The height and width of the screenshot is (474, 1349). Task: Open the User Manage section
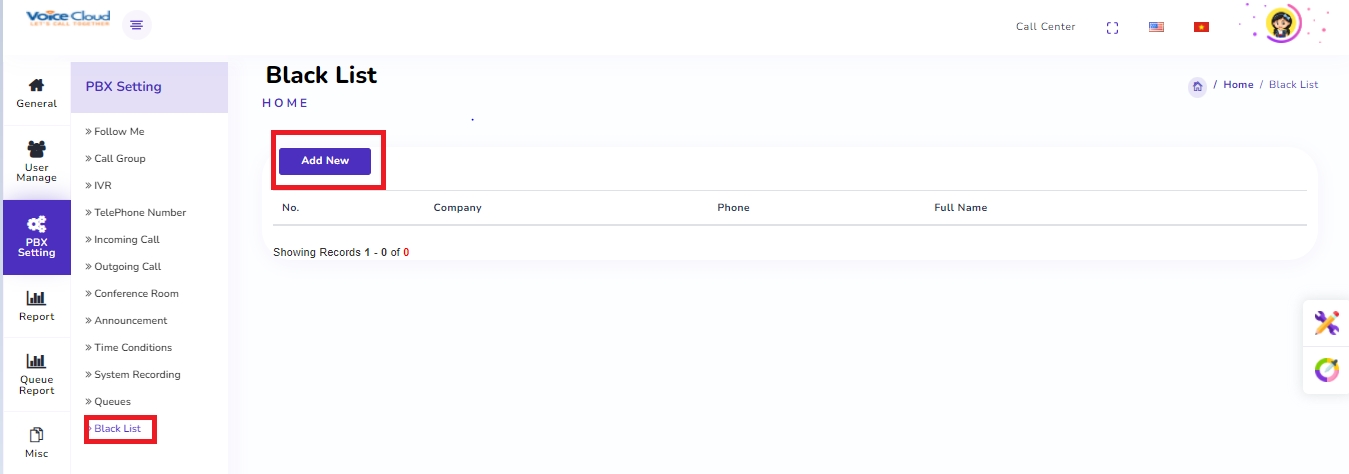[36, 161]
